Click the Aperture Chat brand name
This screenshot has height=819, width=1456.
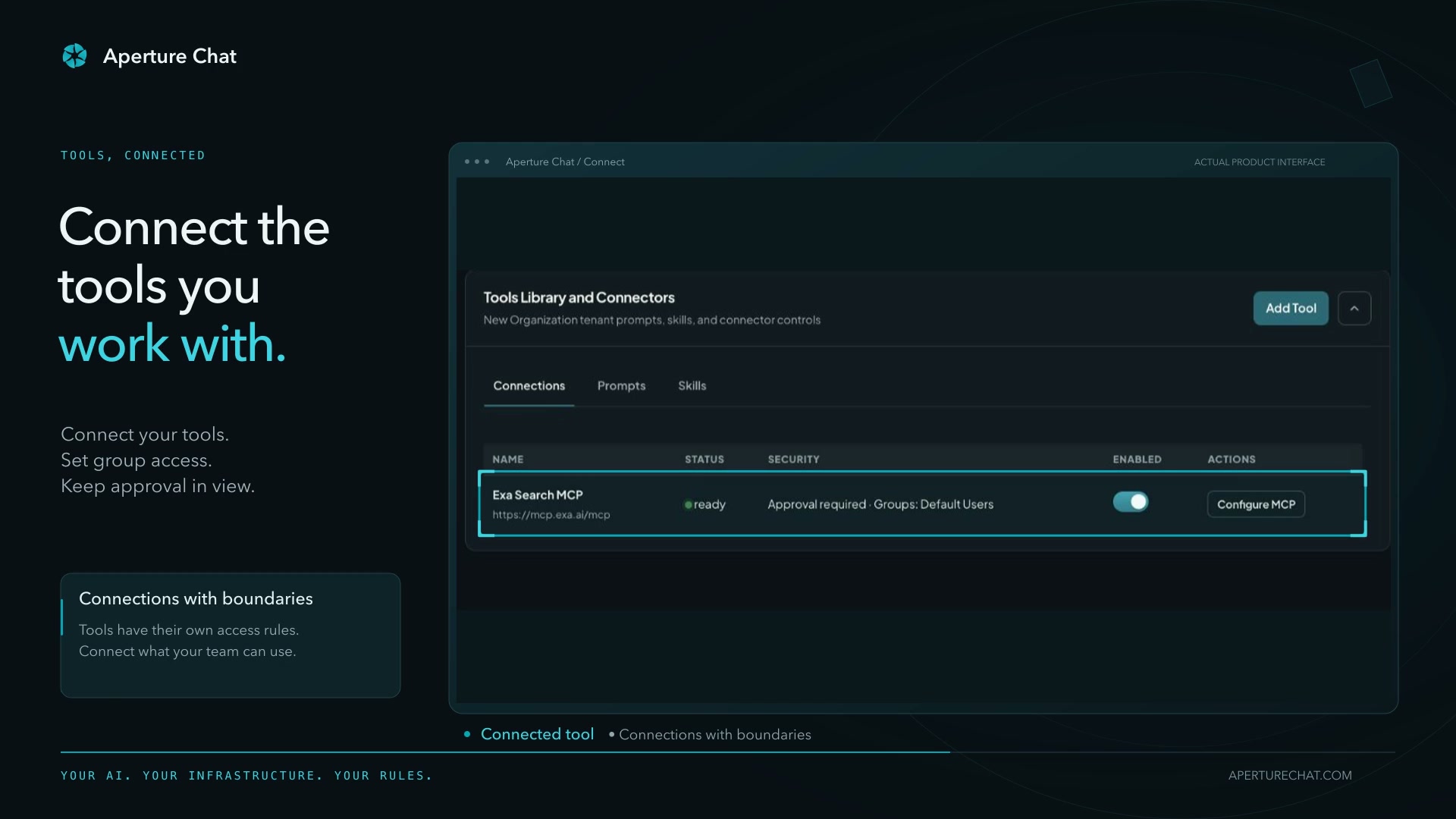pyautogui.click(x=170, y=56)
